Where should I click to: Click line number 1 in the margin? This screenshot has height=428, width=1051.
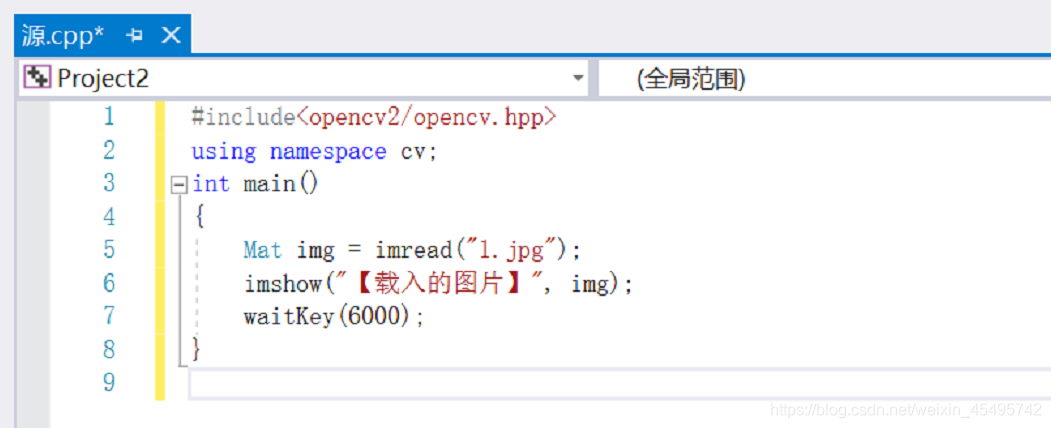pos(108,117)
